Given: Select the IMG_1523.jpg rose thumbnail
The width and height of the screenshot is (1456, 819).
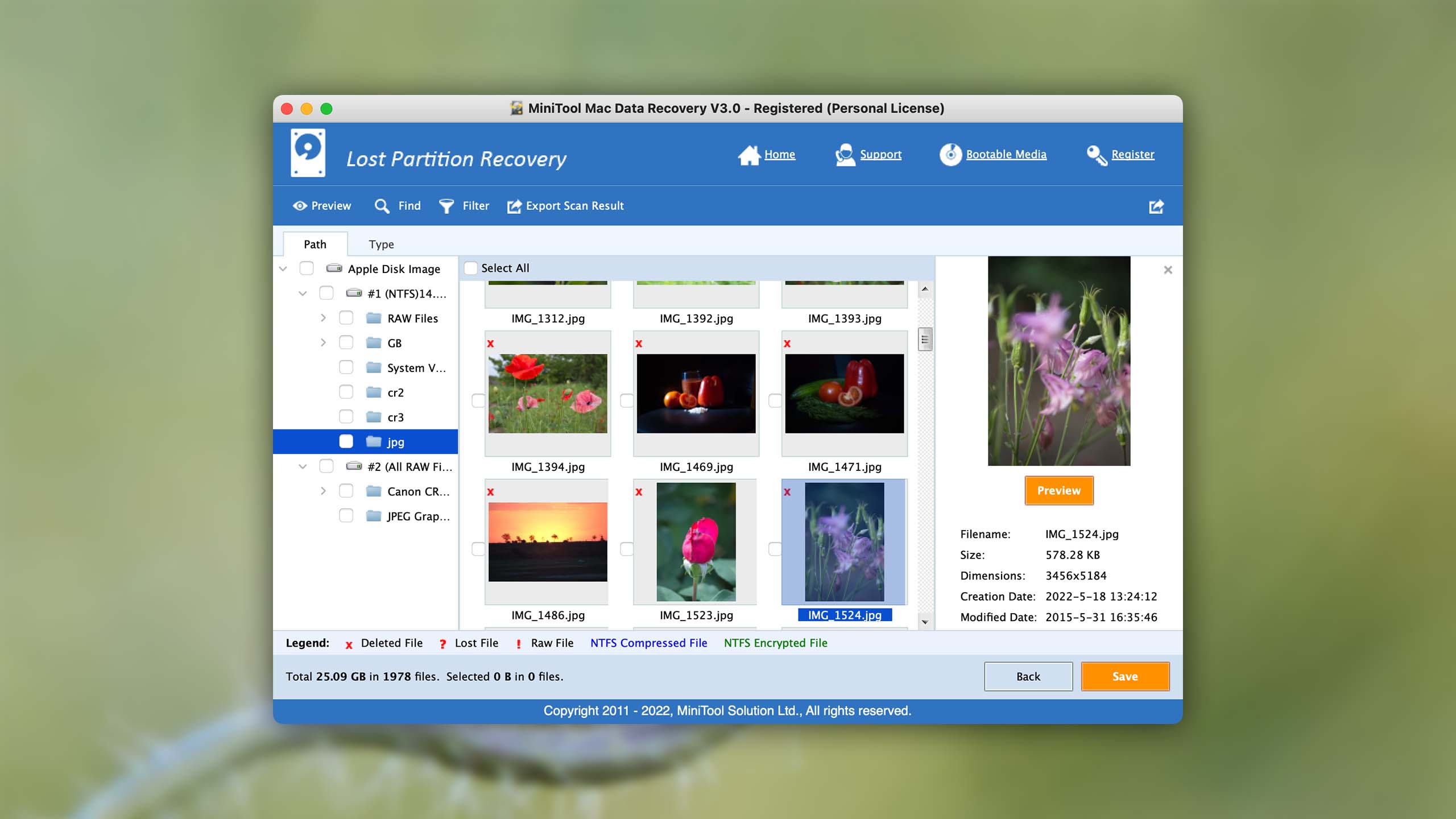Looking at the screenshot, I should tap(696, 542).
